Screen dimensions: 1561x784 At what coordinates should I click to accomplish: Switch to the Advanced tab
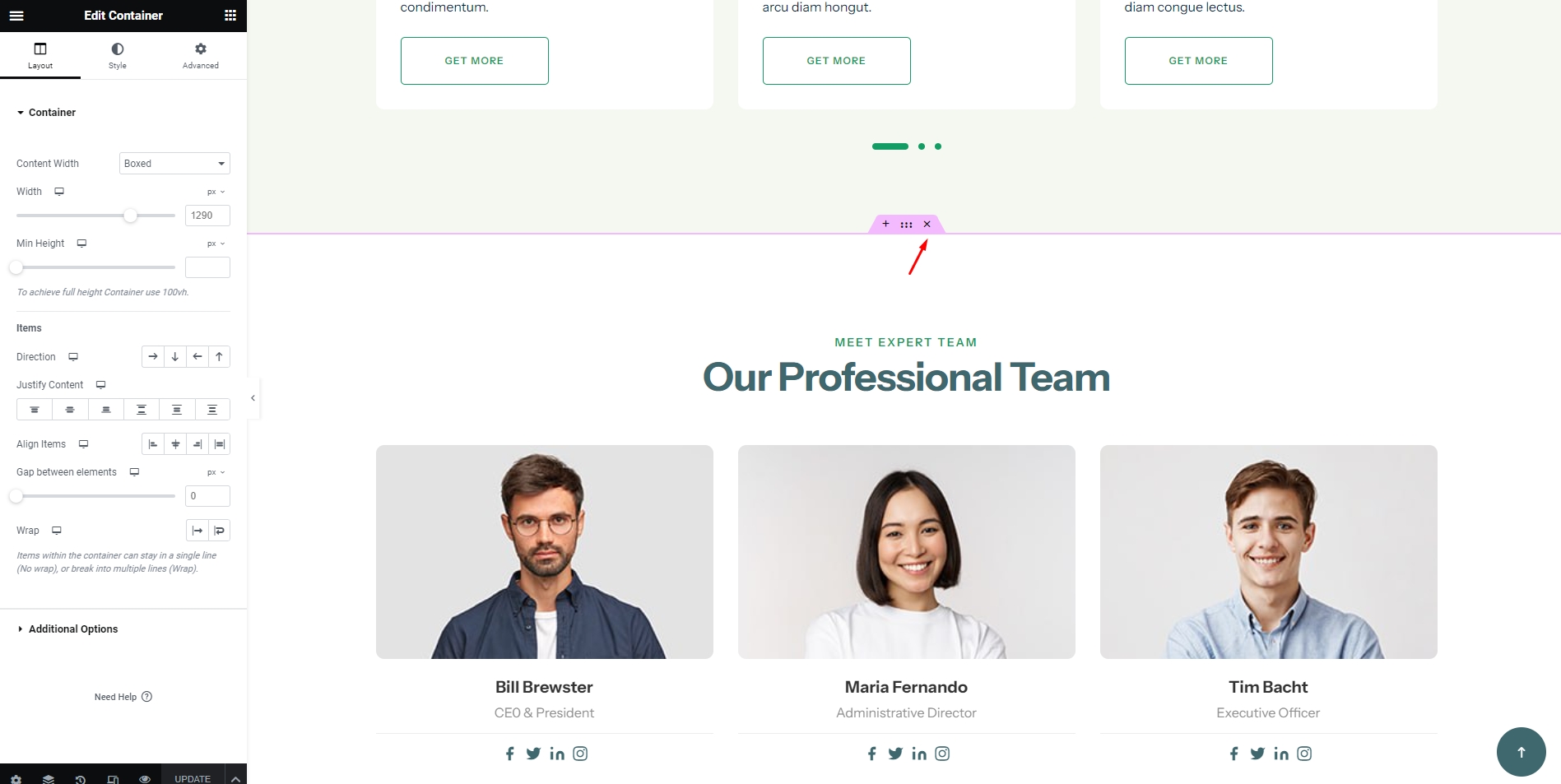pos(201,56)
